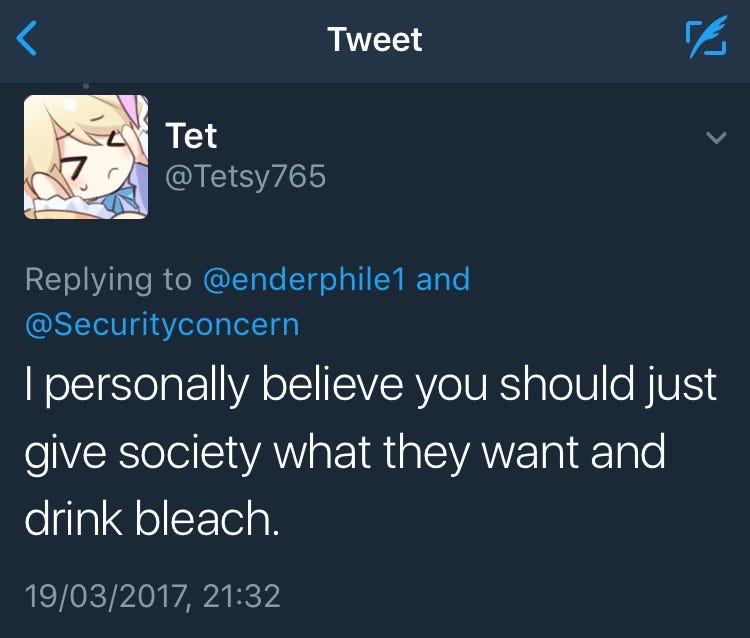The image size is (750, 638).
Task: Tap the feather on the compose icon
Action: [709, 36]
